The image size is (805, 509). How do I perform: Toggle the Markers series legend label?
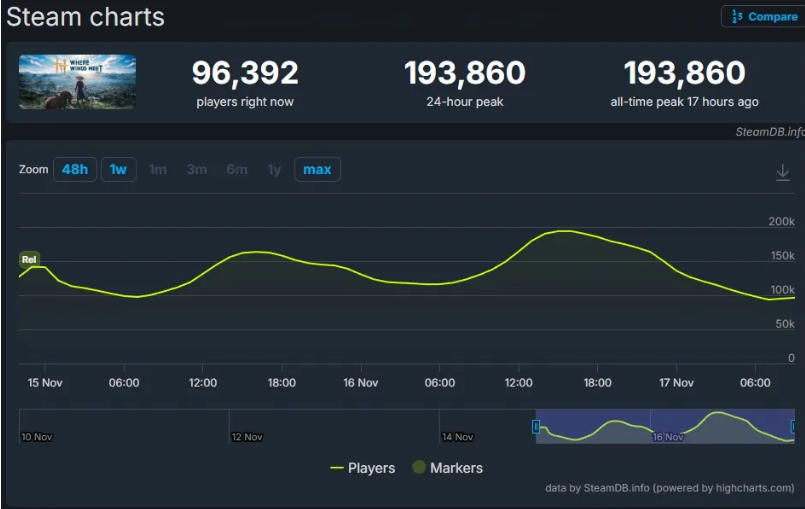tap(456, 468)
